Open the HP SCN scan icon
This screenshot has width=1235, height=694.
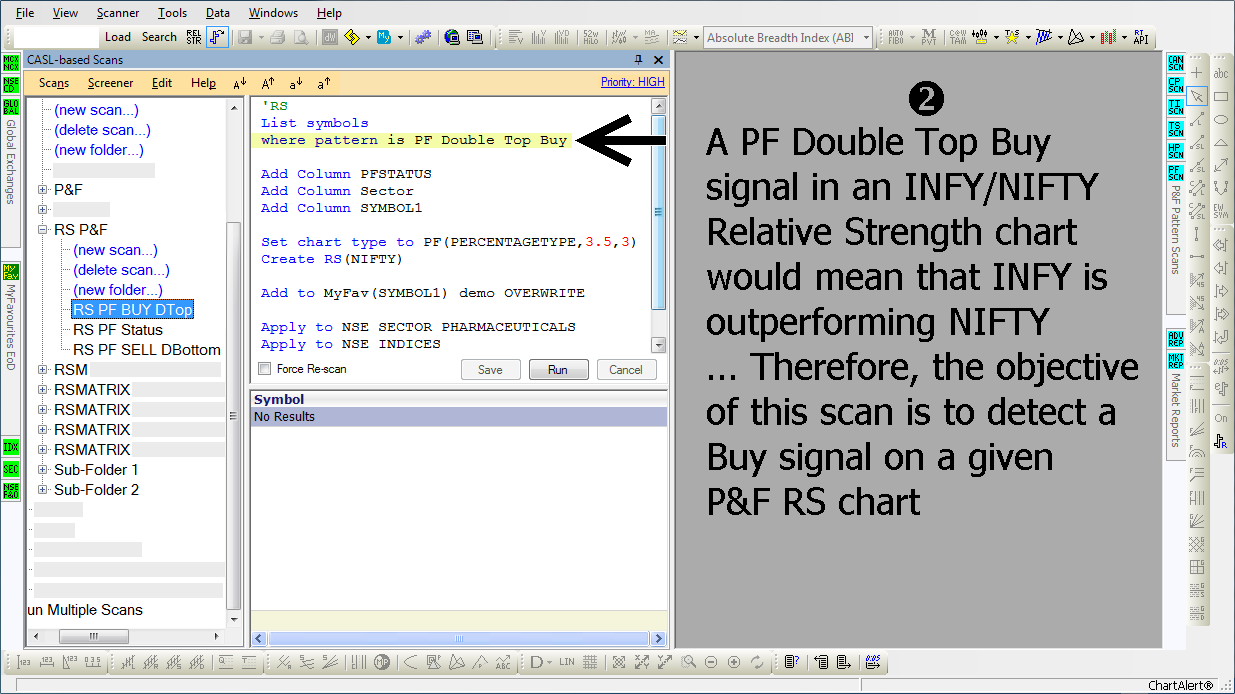1176,150
